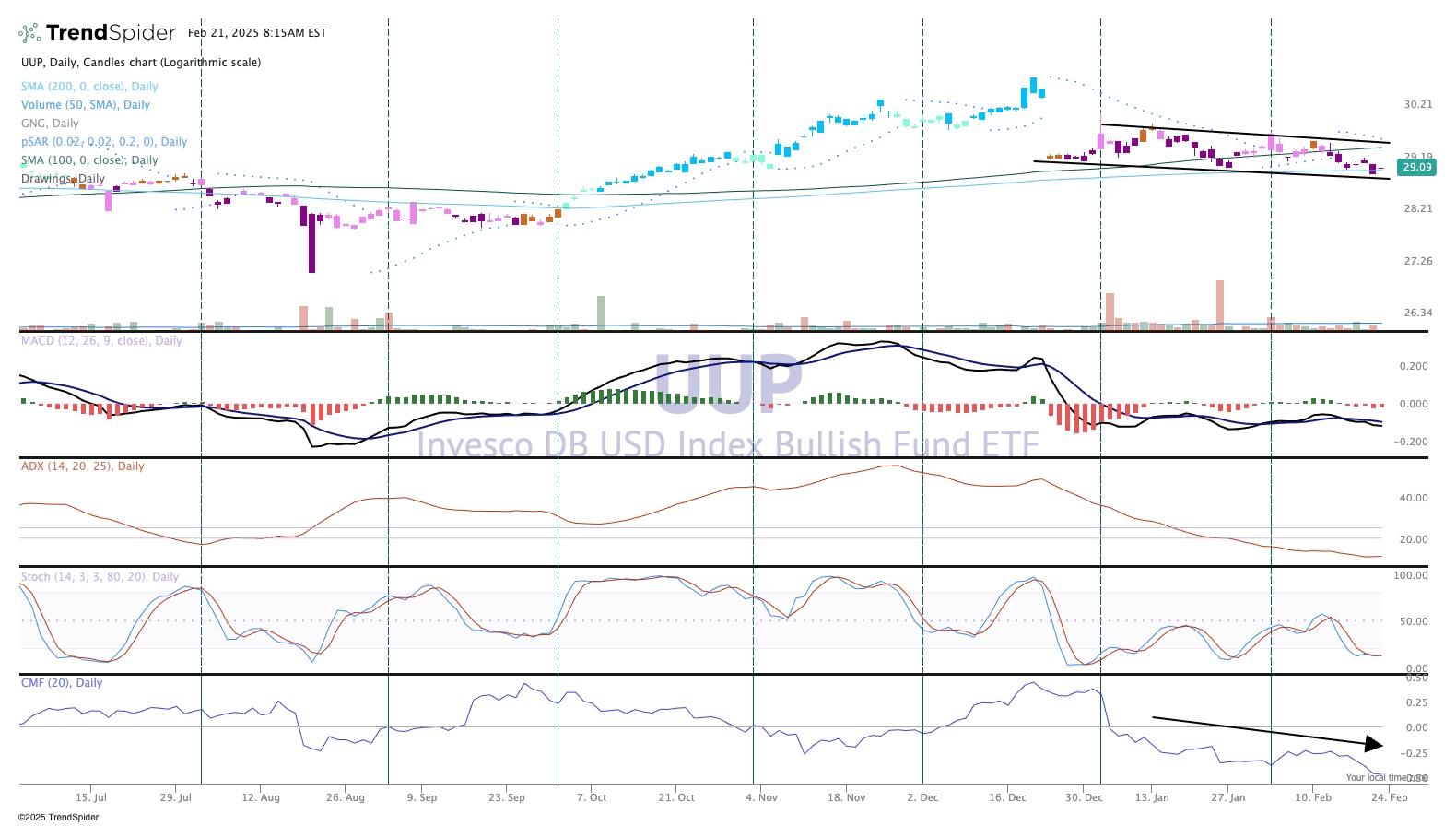Click the 7. Oct date axis label
1456x826 pixels.
592,797
